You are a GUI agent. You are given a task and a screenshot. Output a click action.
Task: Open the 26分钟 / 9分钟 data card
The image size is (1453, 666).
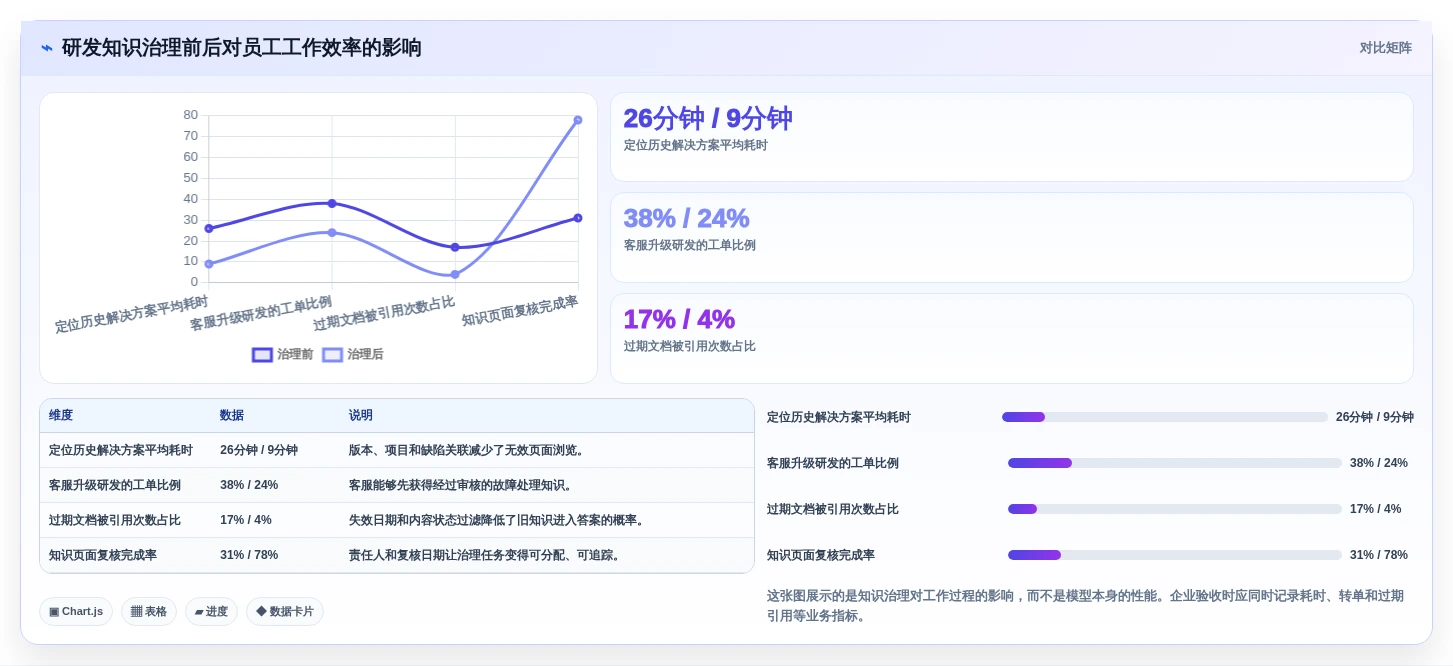[x=1012, y=137]
